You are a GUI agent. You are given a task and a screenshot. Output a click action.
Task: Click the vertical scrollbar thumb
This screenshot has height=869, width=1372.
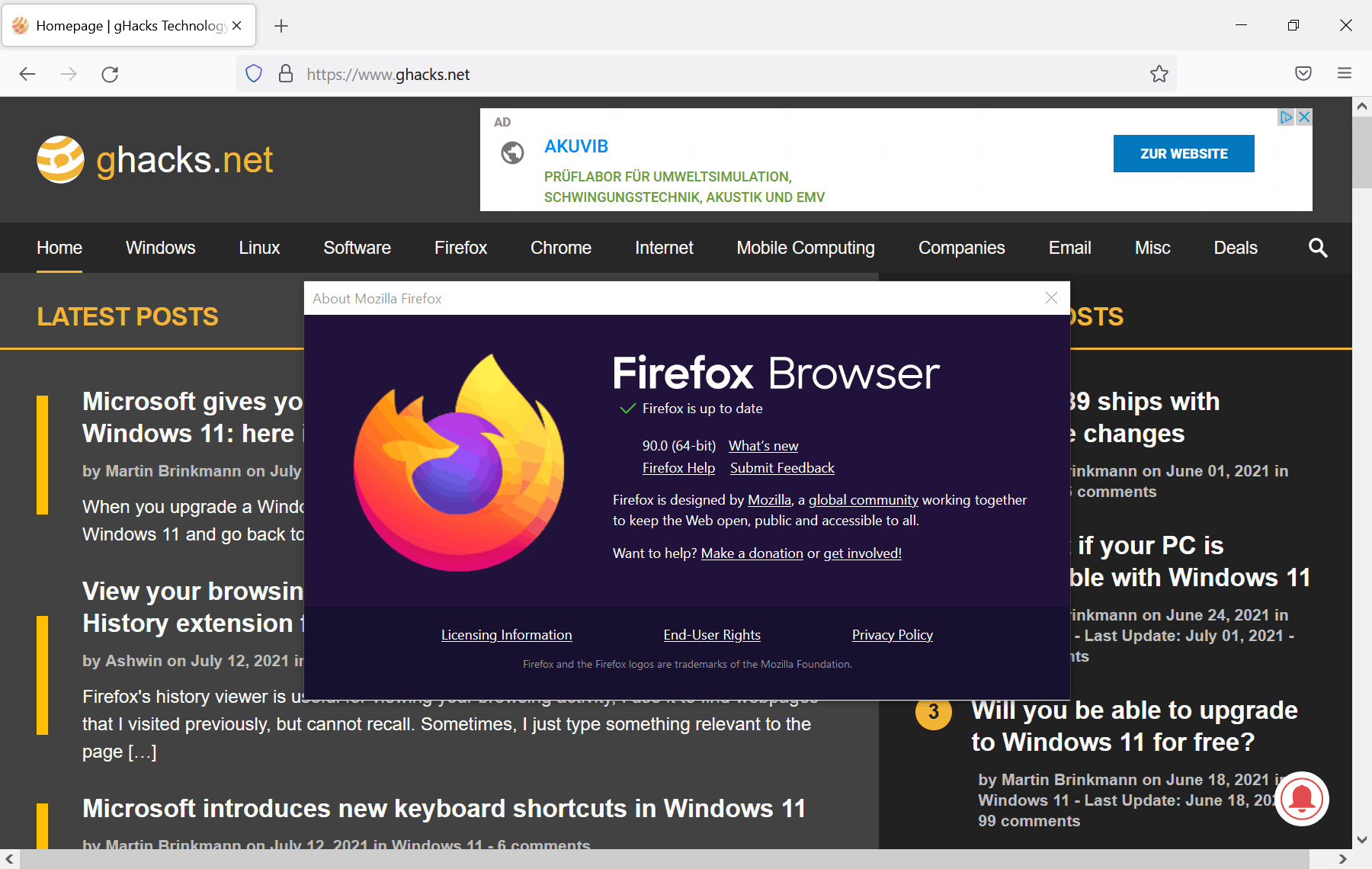1362,152
